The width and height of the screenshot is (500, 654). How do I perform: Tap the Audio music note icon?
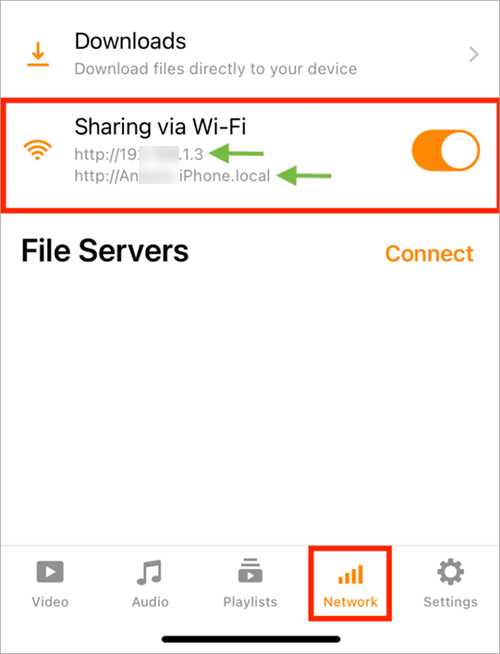coord(149,572)
